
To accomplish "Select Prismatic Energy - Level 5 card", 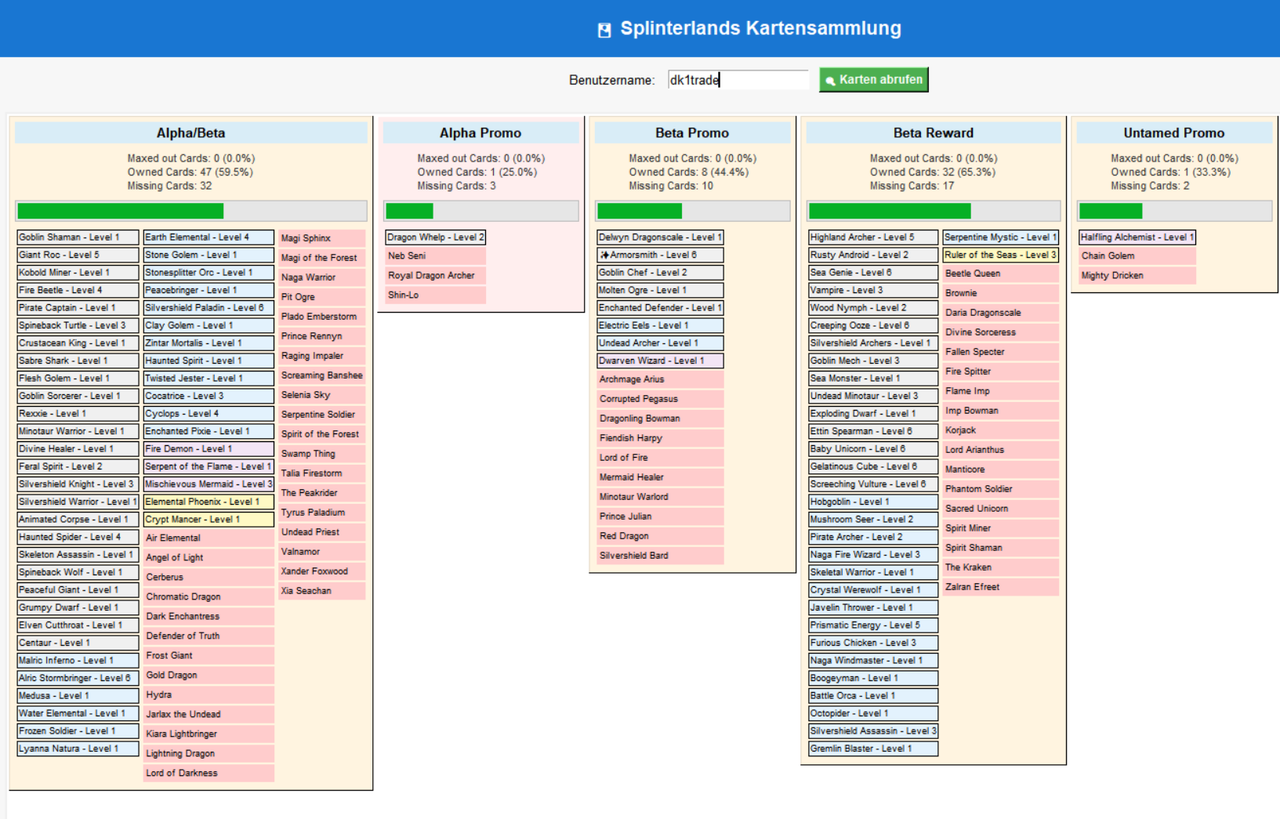I will [x=873, y=625].
